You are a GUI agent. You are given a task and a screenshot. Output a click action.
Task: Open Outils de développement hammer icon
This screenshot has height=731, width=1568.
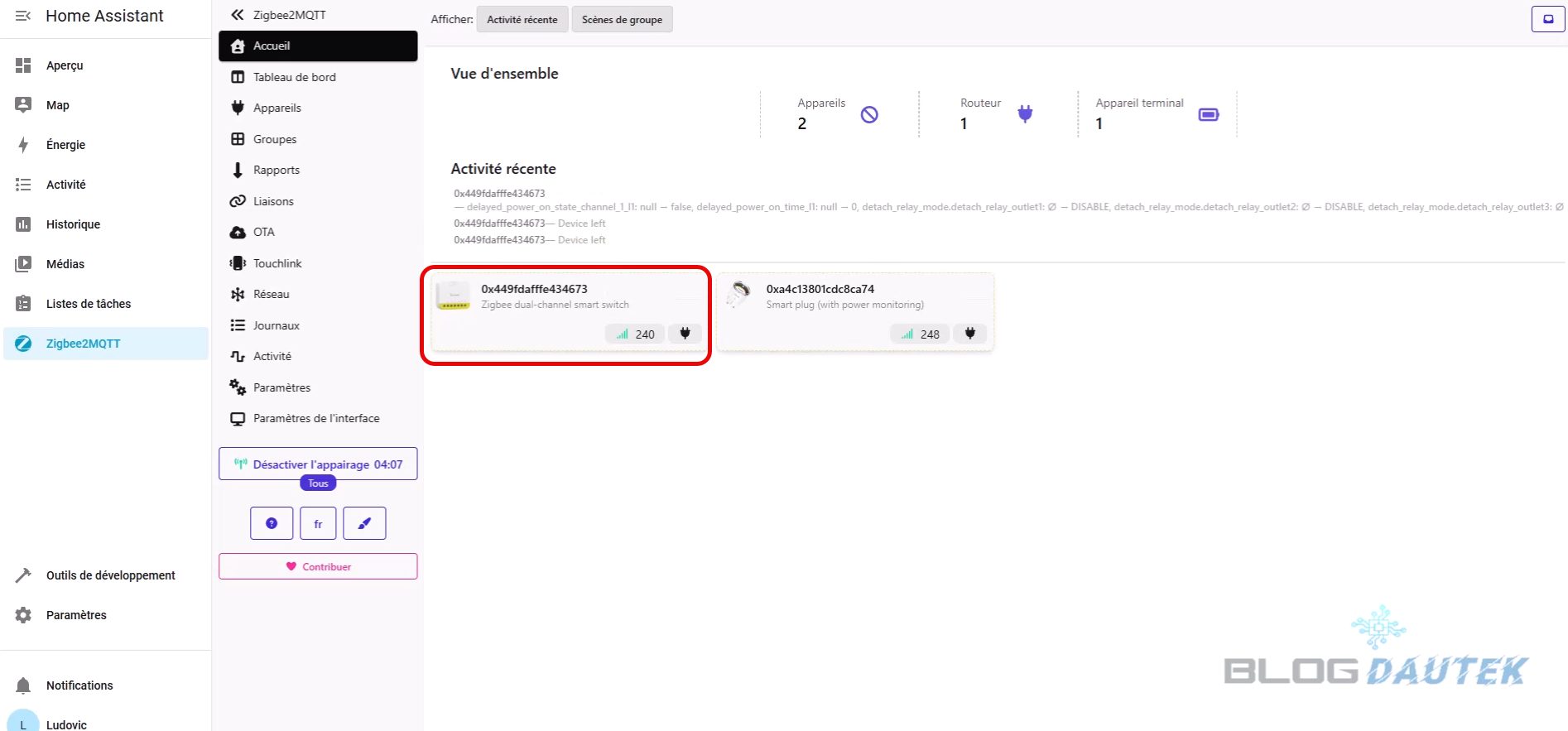click(23, 575)
